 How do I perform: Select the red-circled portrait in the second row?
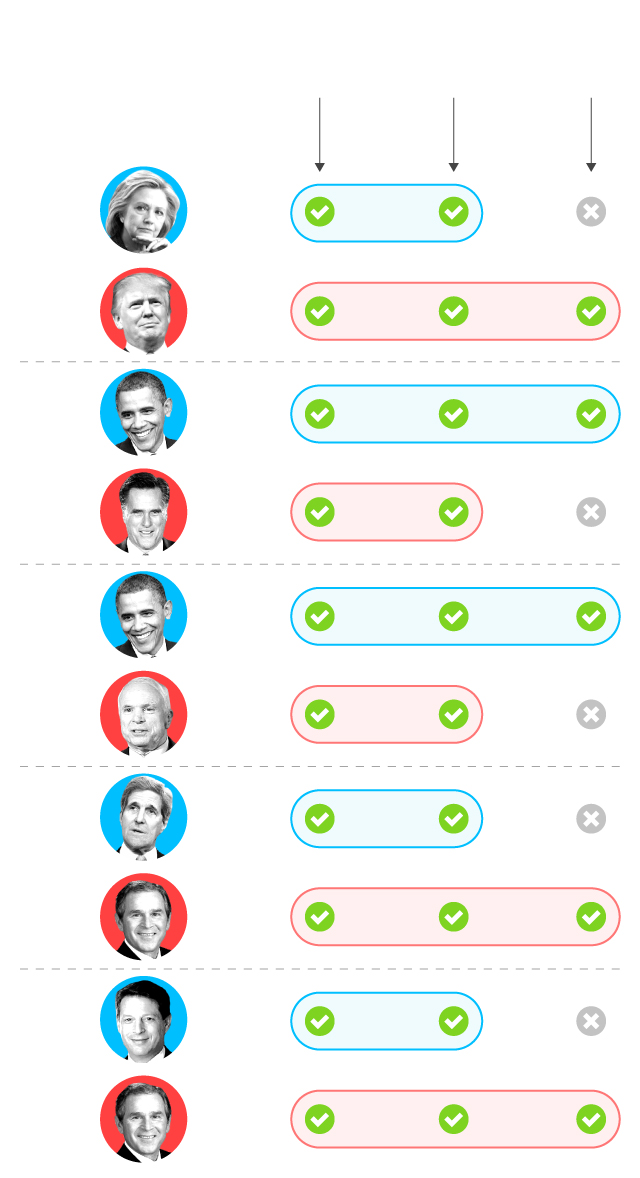pyautogui.click(x=144, y=311)
